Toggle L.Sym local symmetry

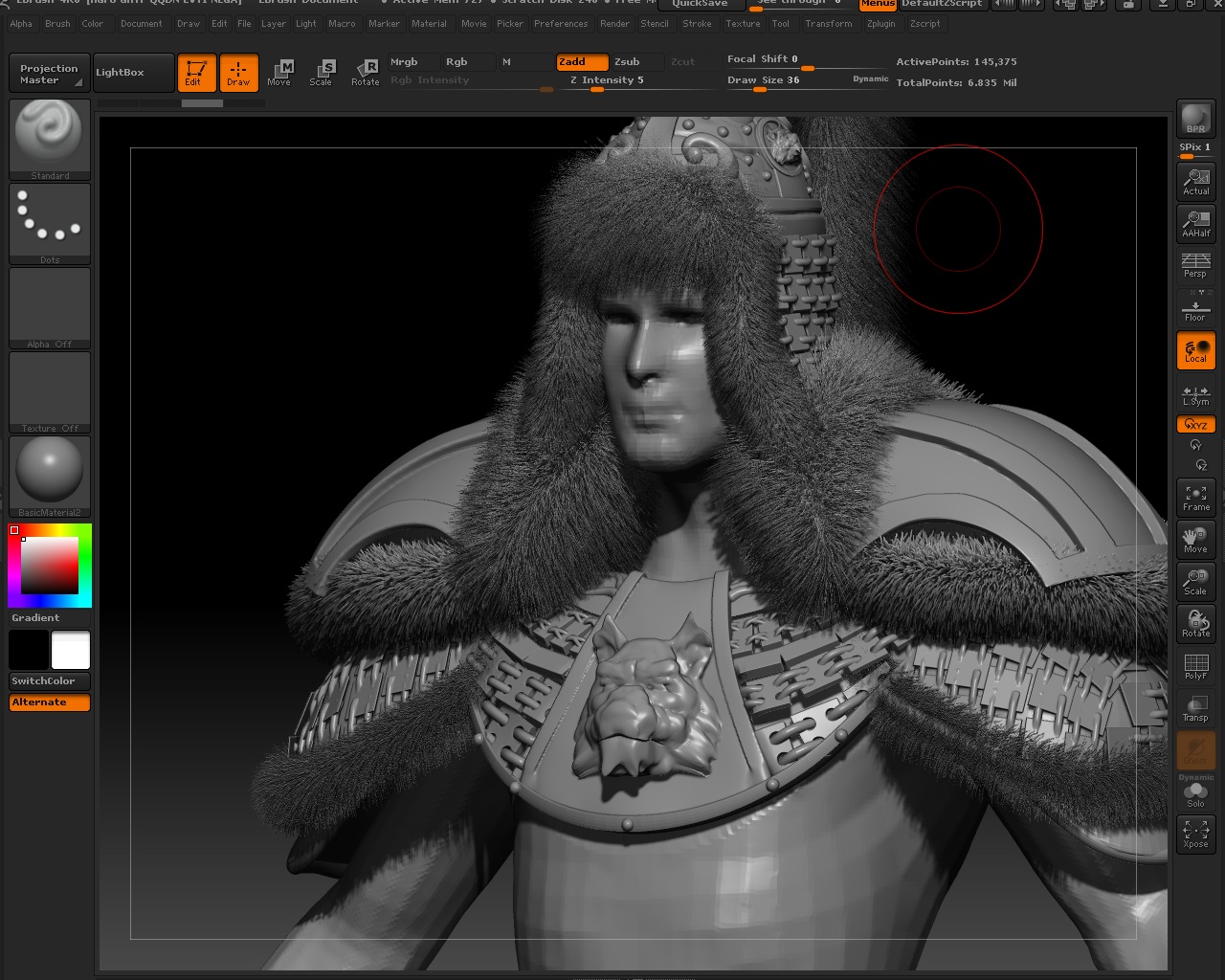pyautogui.click(x=1195, y=393)
